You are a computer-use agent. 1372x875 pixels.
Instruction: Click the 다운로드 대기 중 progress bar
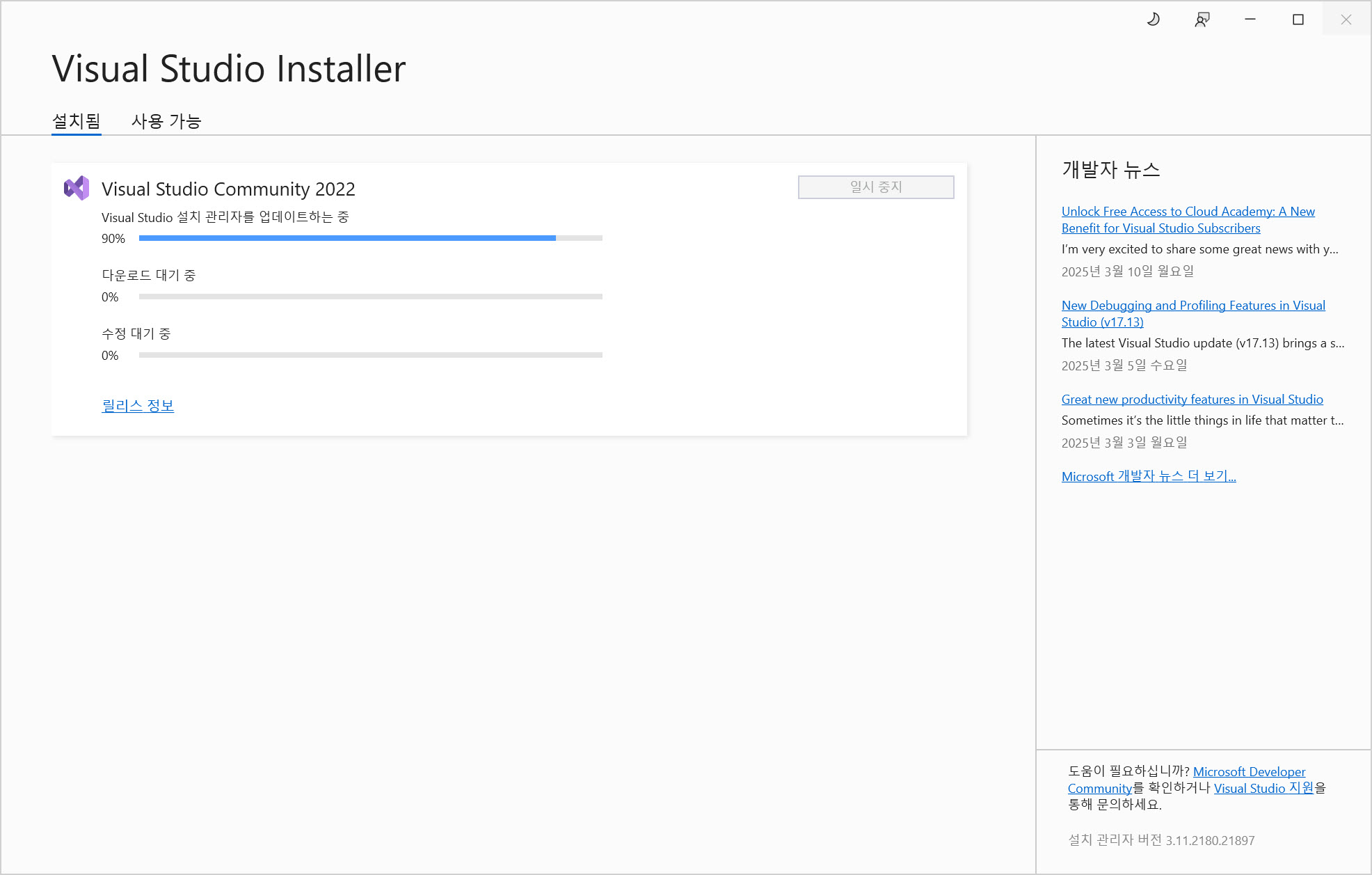click(370, 297)
